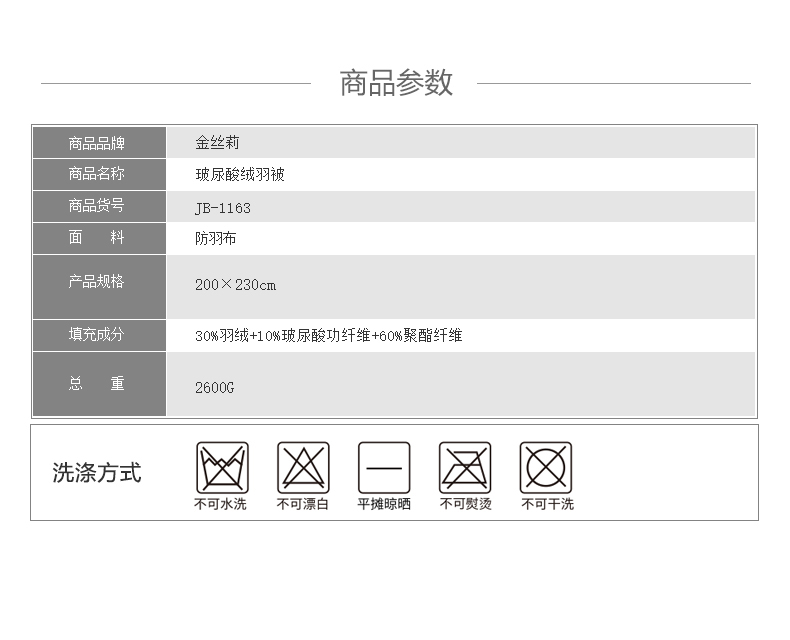Click the 面料 row label

point(96,237)
